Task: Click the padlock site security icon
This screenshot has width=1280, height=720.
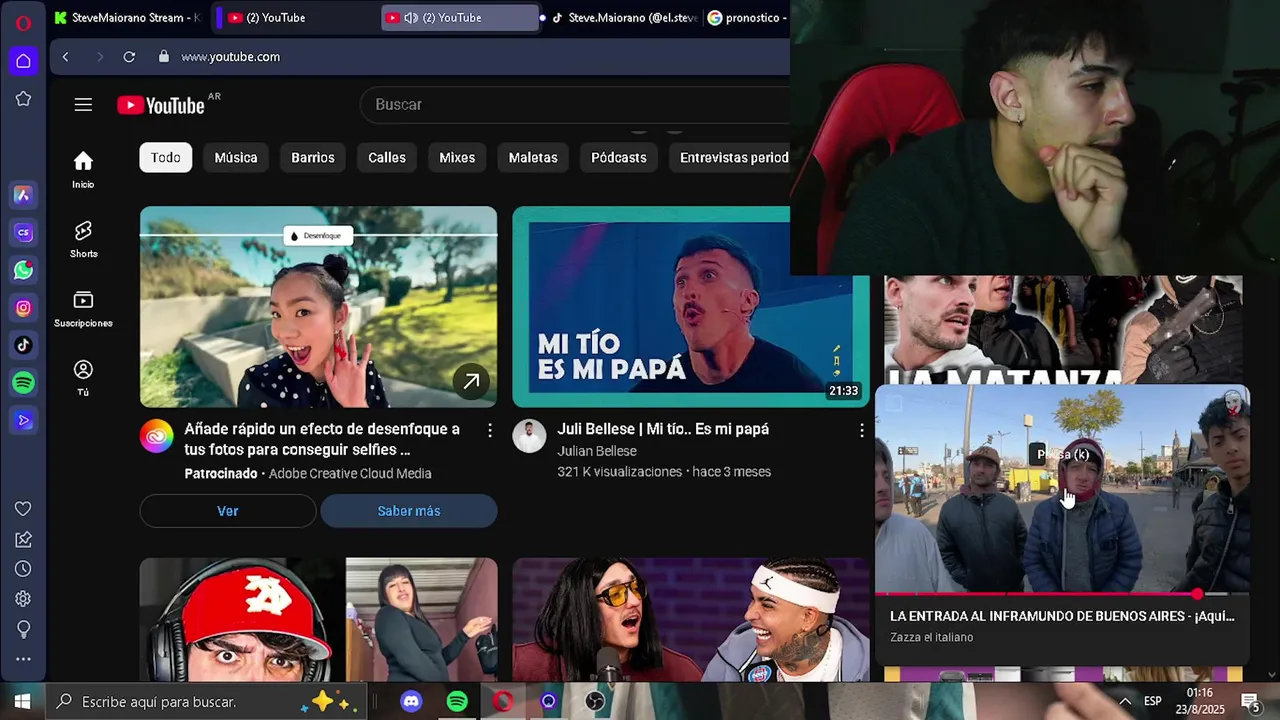Action: point(163,57)
